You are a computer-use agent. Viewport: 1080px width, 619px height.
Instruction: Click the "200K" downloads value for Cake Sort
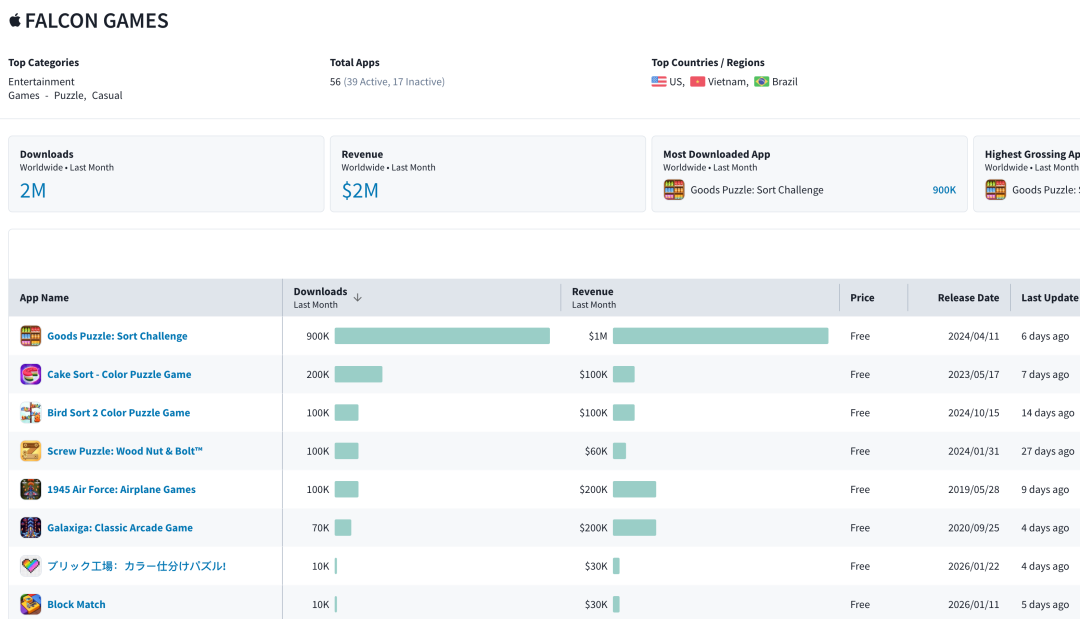coord(318,375)
